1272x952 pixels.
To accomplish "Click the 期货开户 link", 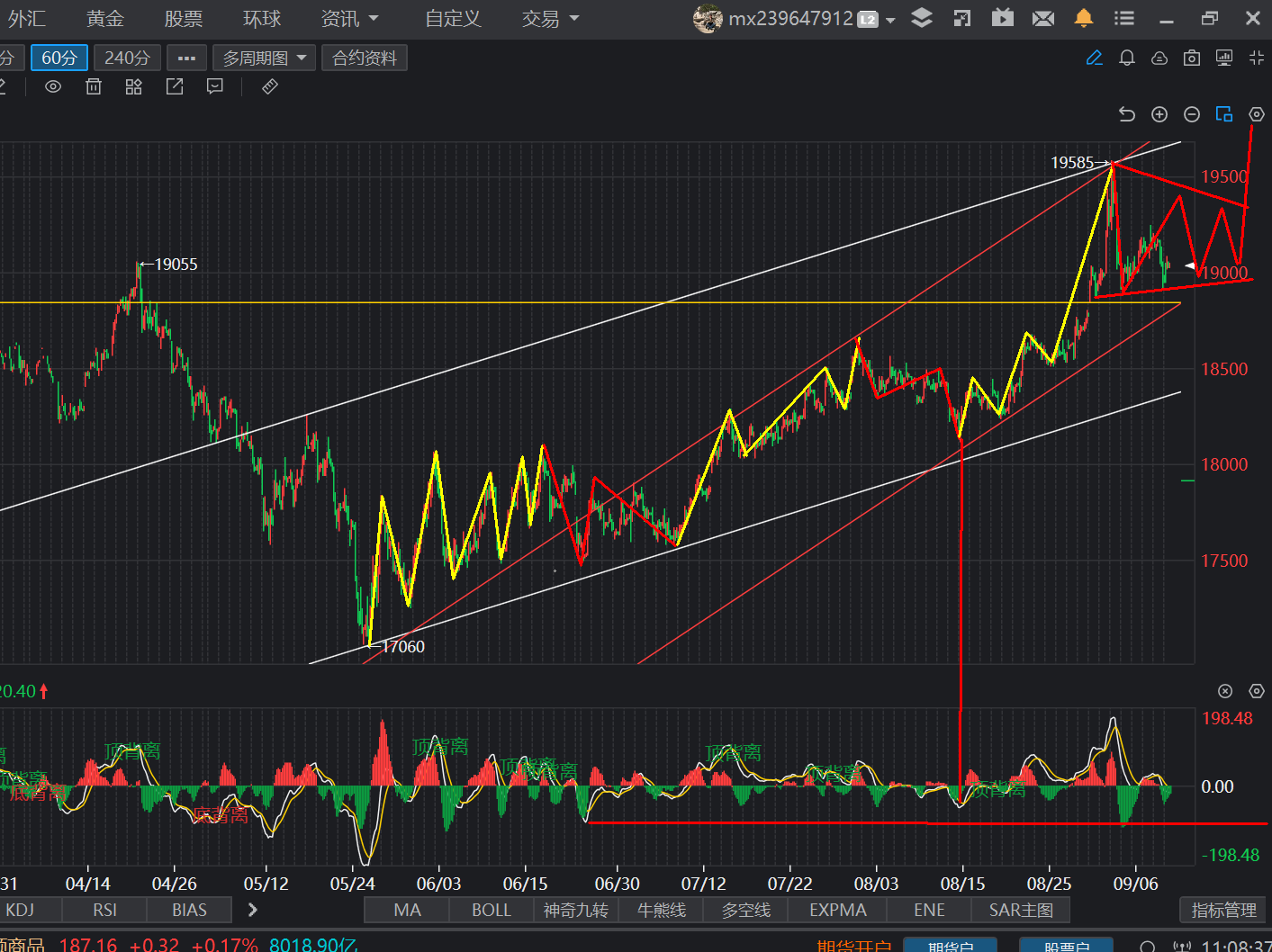I will click(x=853, y=945).
